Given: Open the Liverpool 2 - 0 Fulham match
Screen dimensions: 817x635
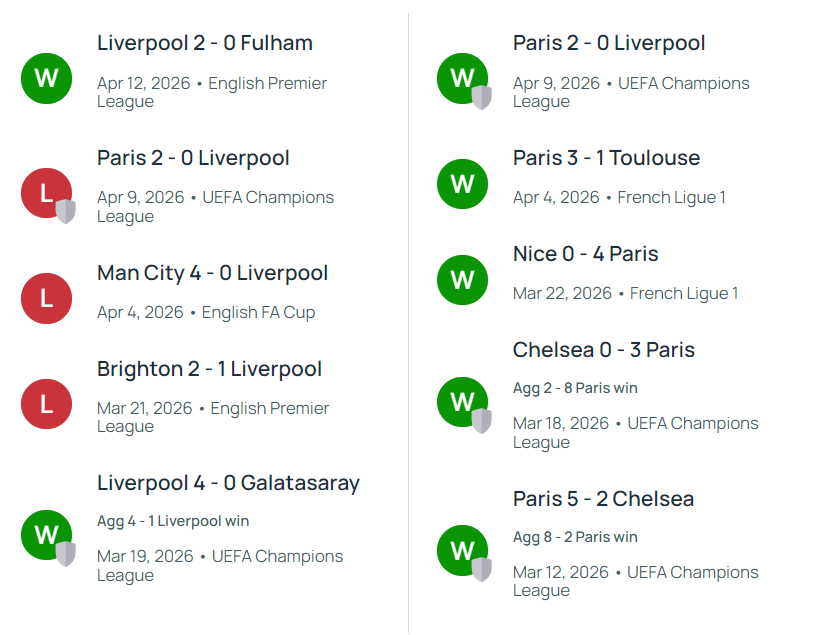Looking at the screenshot, I should click(205, 43).
